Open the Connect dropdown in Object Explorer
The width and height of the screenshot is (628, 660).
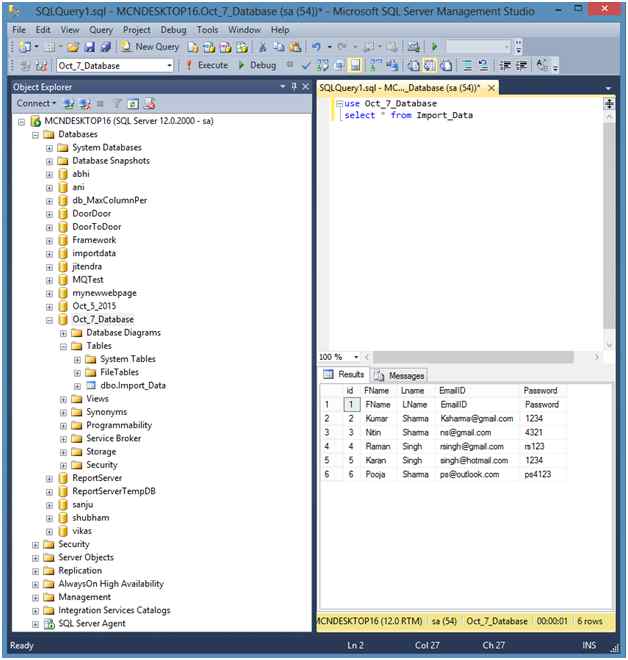point(36,103)
